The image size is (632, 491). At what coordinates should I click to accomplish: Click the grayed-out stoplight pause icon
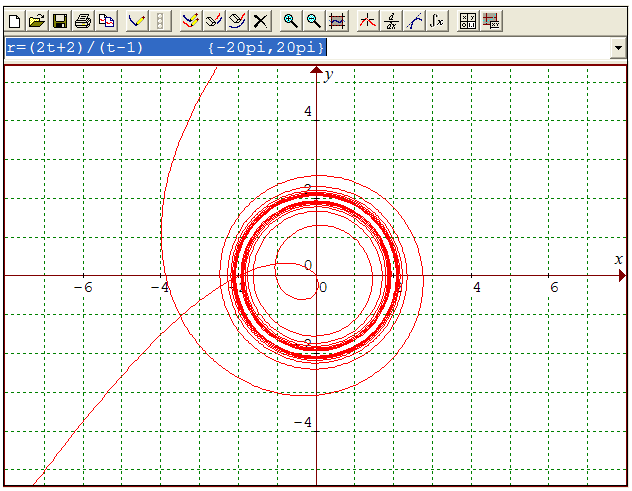pyautogui.click(x=160, y=21)
